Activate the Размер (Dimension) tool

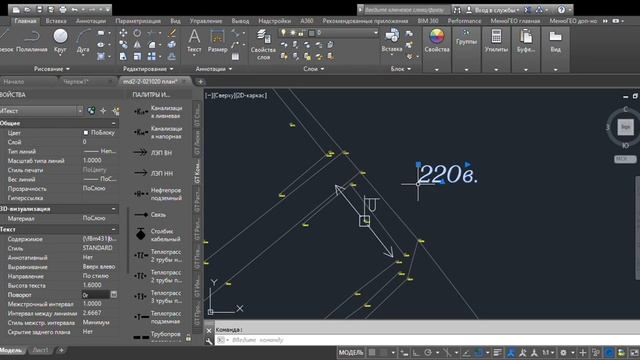click(x=217, y=41)
